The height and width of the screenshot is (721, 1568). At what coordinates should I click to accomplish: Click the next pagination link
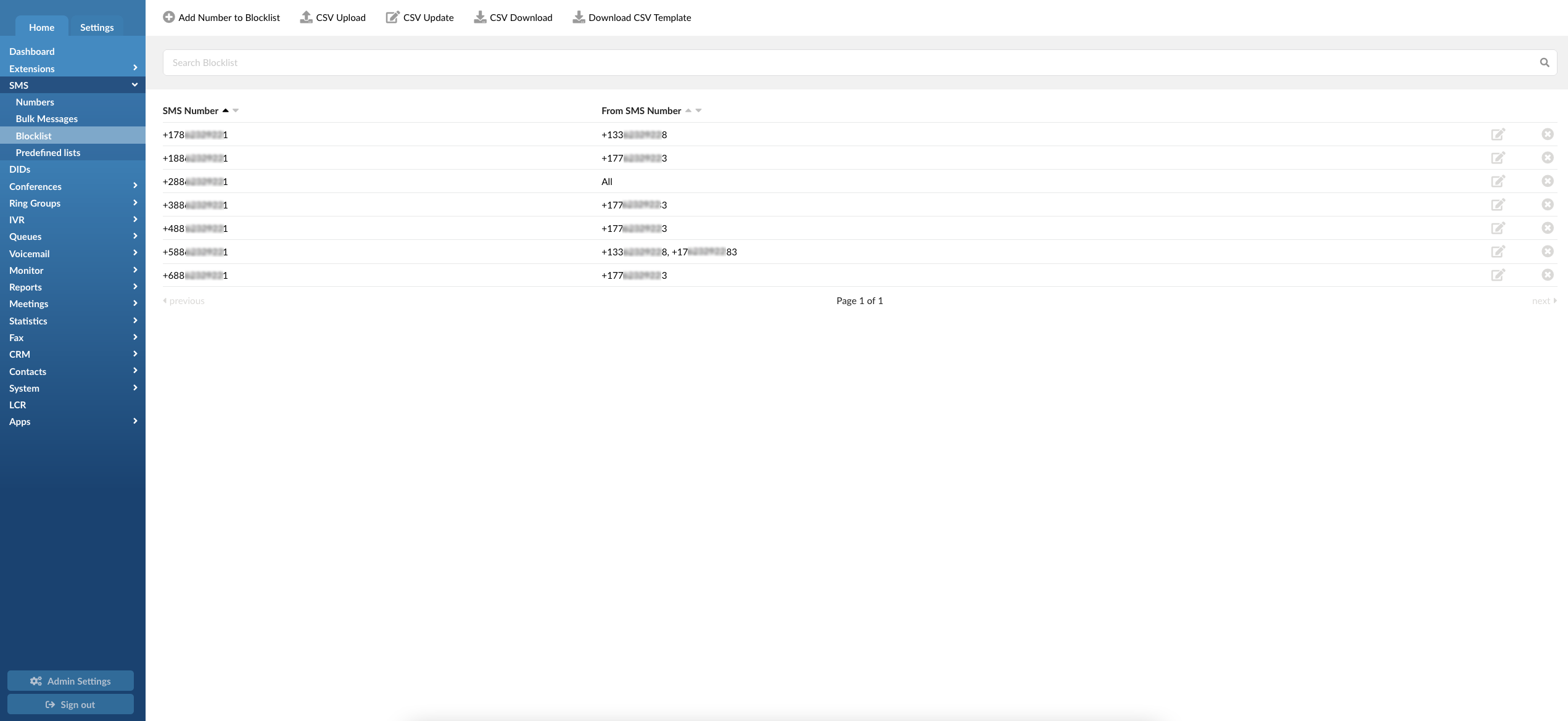(x=1545, y=300)
